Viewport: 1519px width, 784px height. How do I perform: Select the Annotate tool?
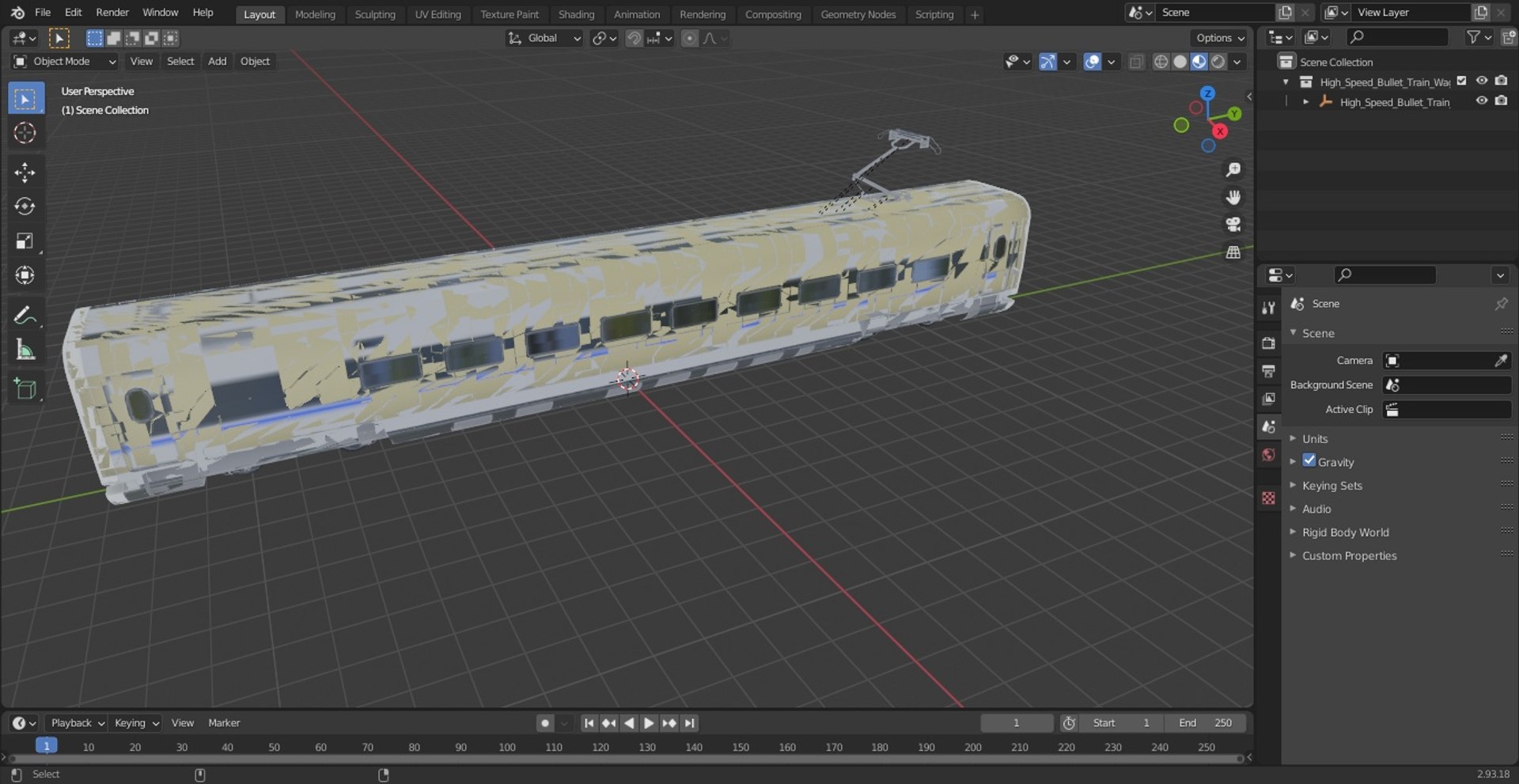pyautogui.click(x=25, y=316)
